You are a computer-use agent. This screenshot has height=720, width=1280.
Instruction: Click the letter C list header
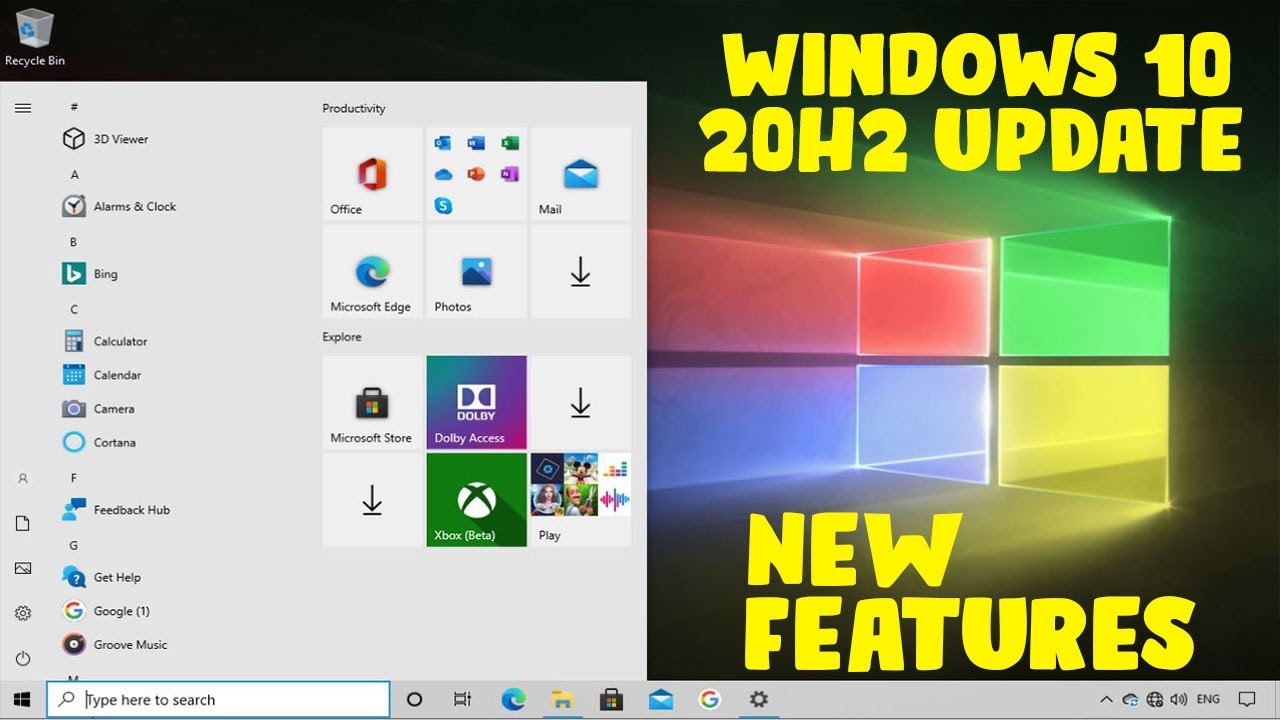74,310
